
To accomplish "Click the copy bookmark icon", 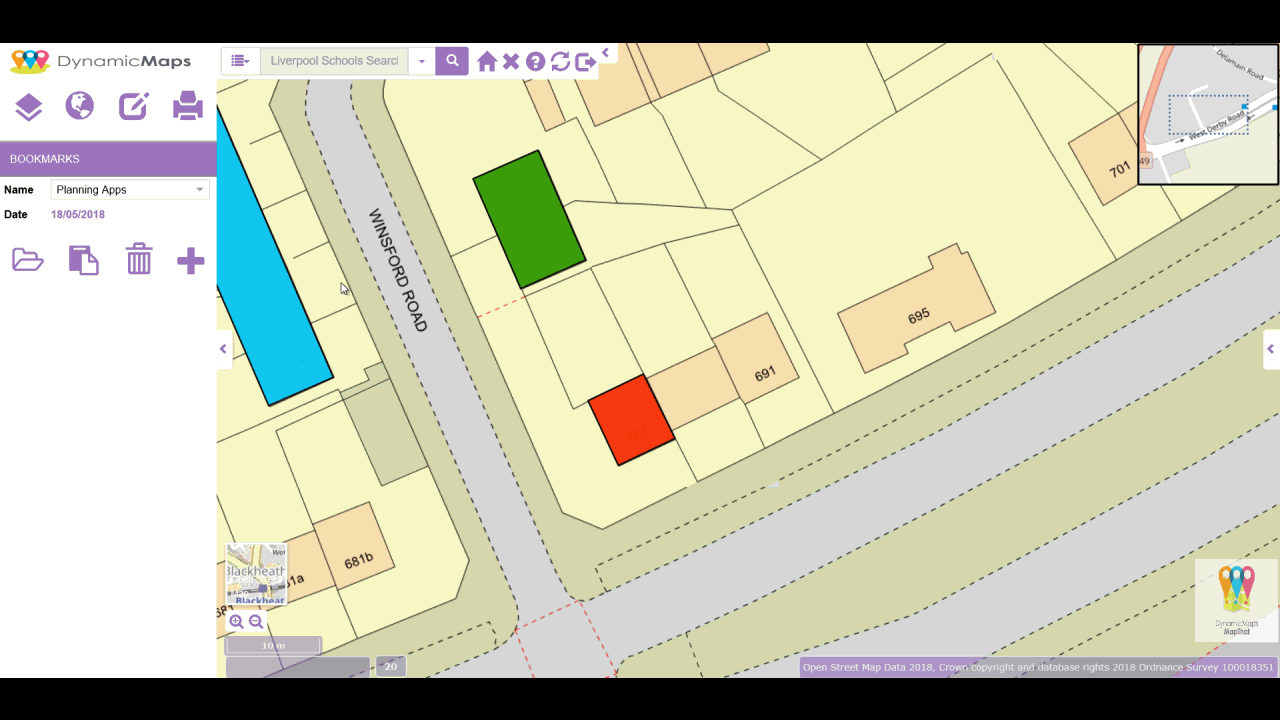I will 83,260.
